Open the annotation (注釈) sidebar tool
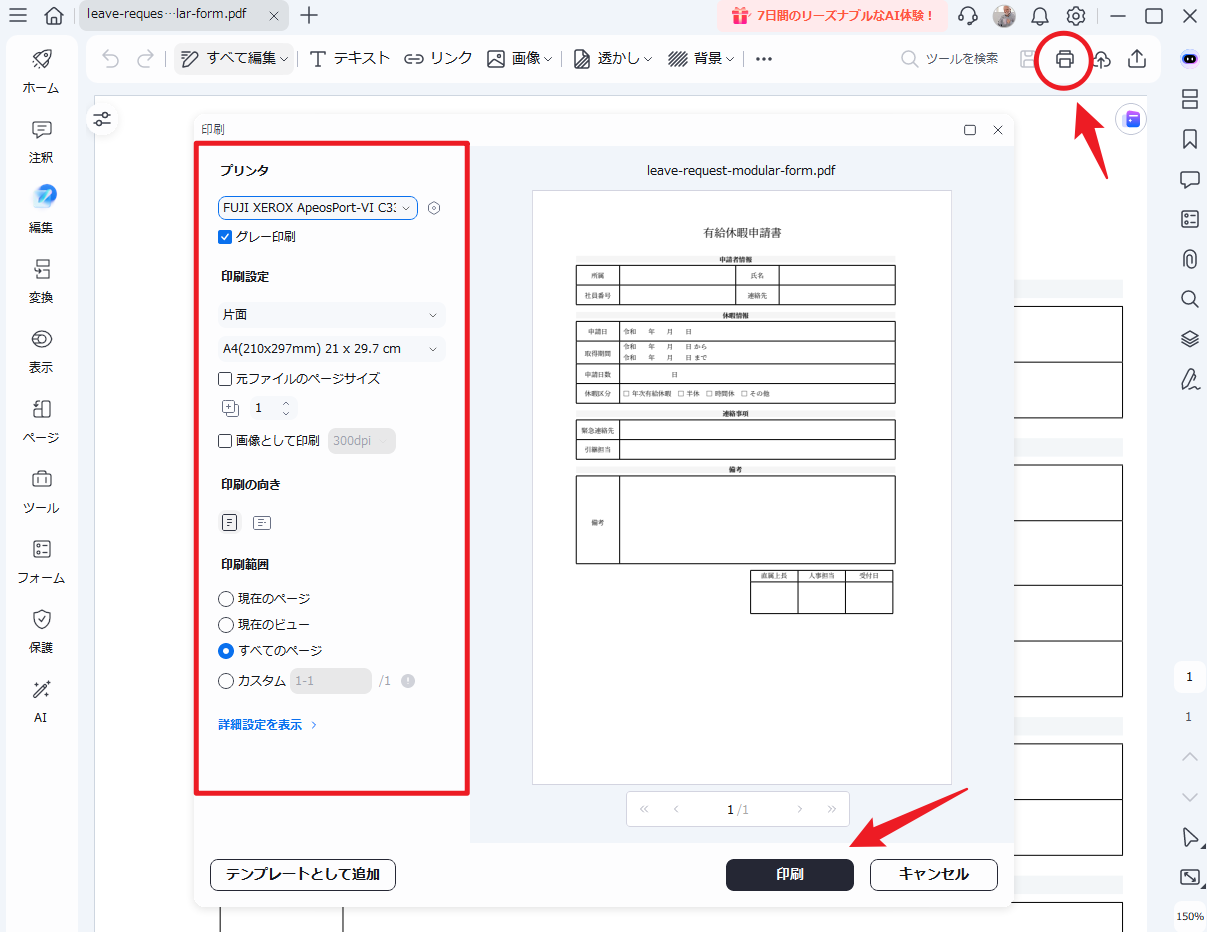The width and height of the screenshot is (1207, 932). [x=41, y=141]
